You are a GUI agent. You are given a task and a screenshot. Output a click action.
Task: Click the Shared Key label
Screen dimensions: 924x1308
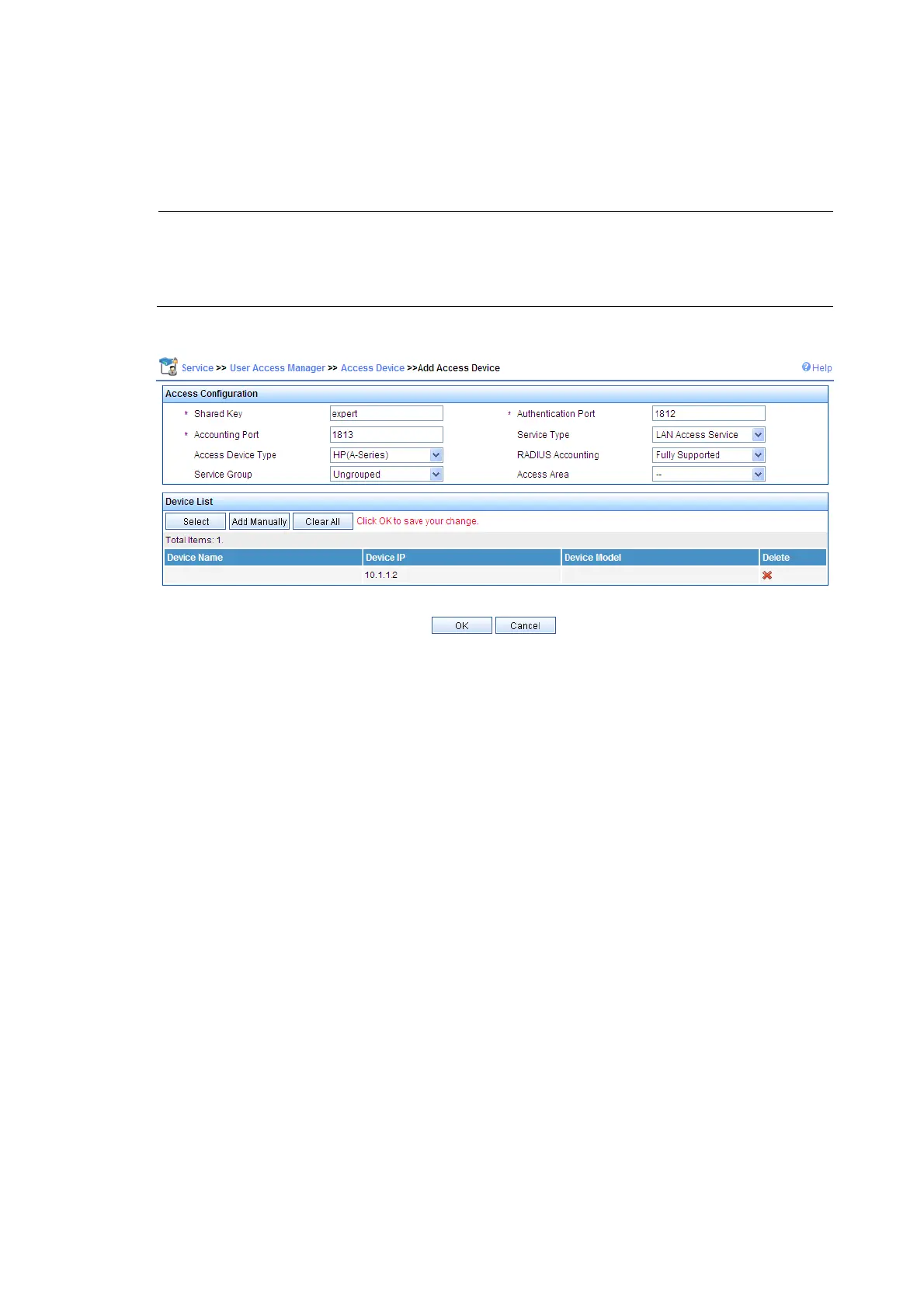[218, 414]
